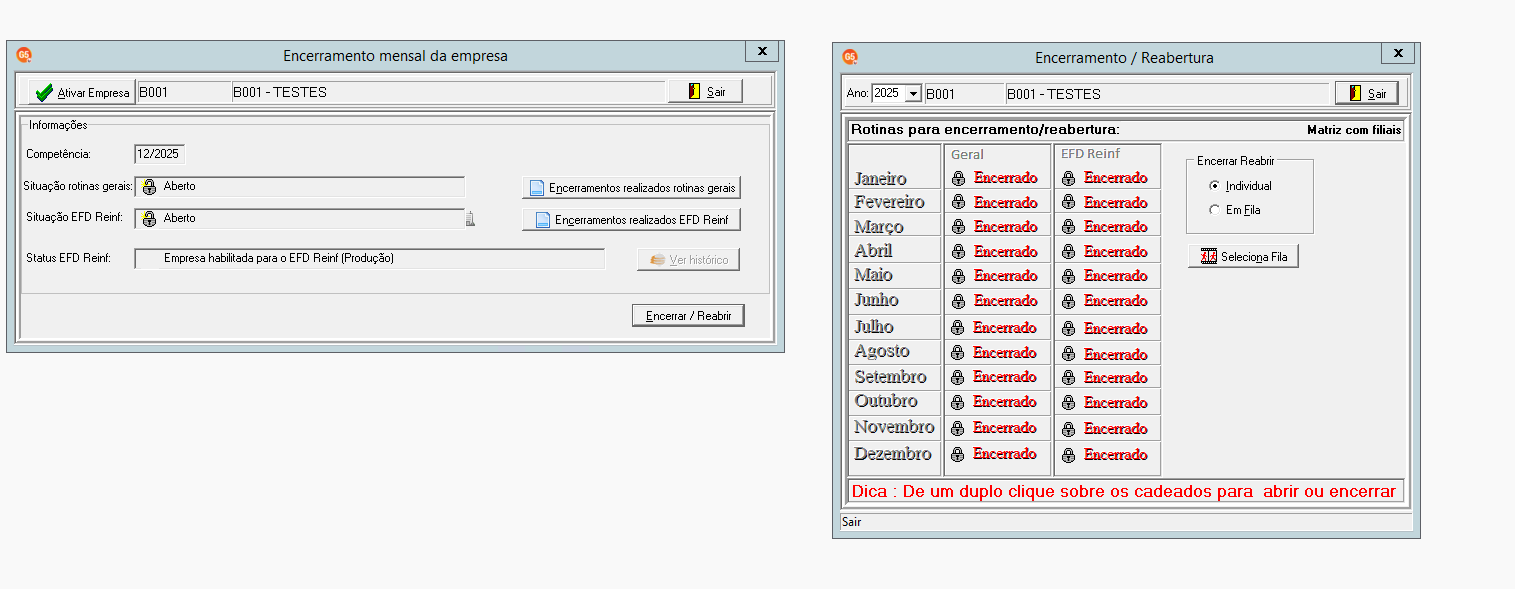The image size is (1515, 589).
Task: Click the Janeiro Geral padlock icon
Action: 958,178
